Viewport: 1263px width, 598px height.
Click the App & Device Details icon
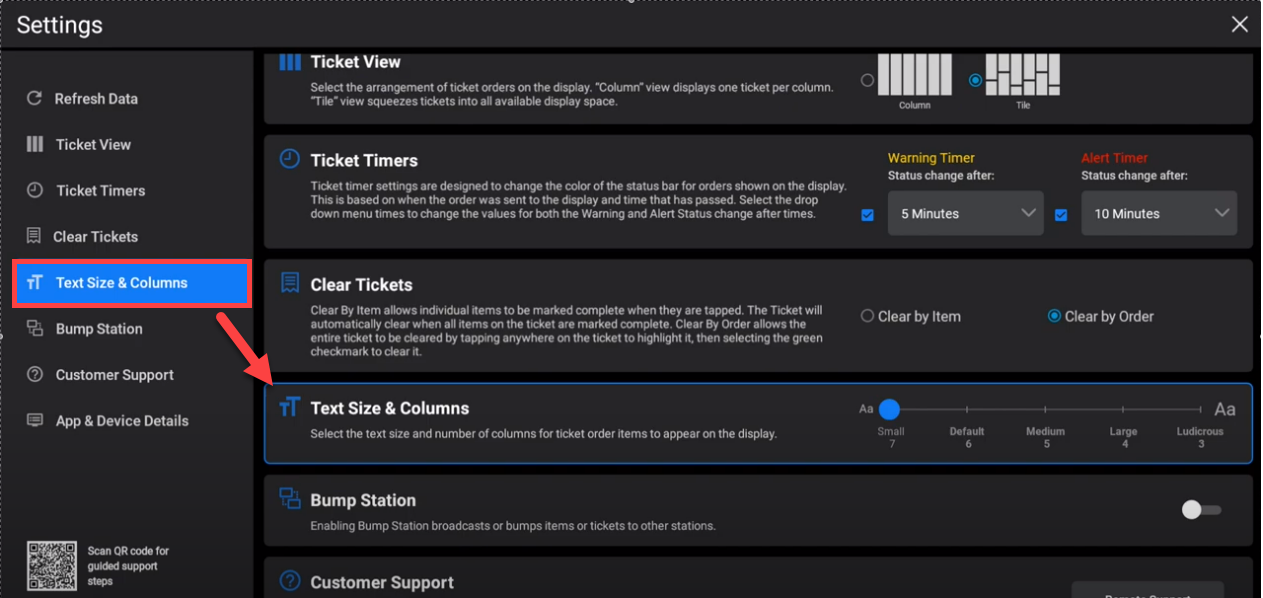point(34,421)
